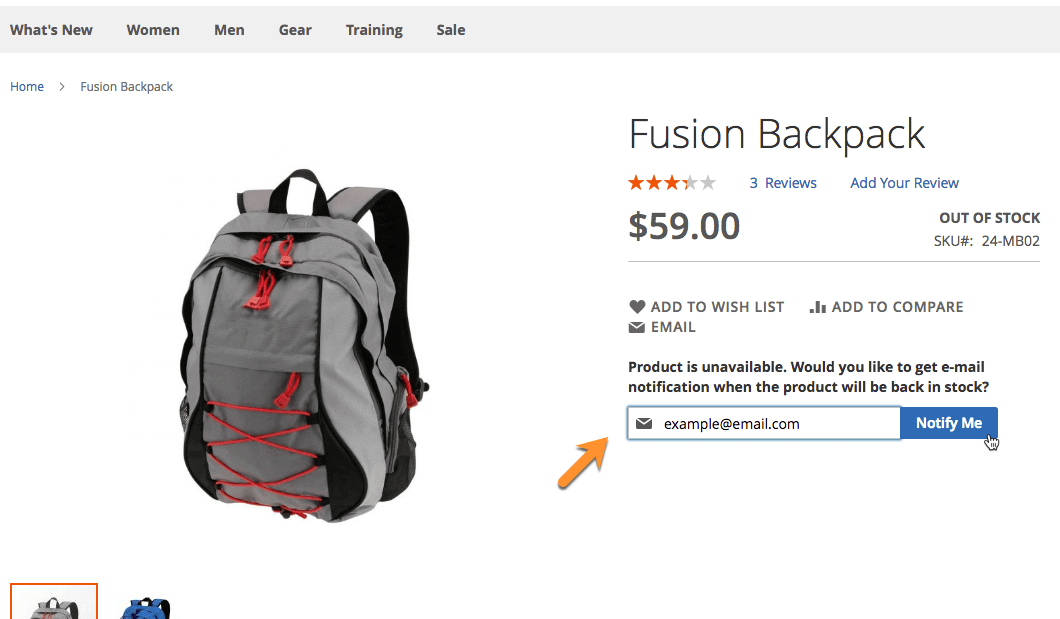Open the What's New menu

tap(51, 30)
